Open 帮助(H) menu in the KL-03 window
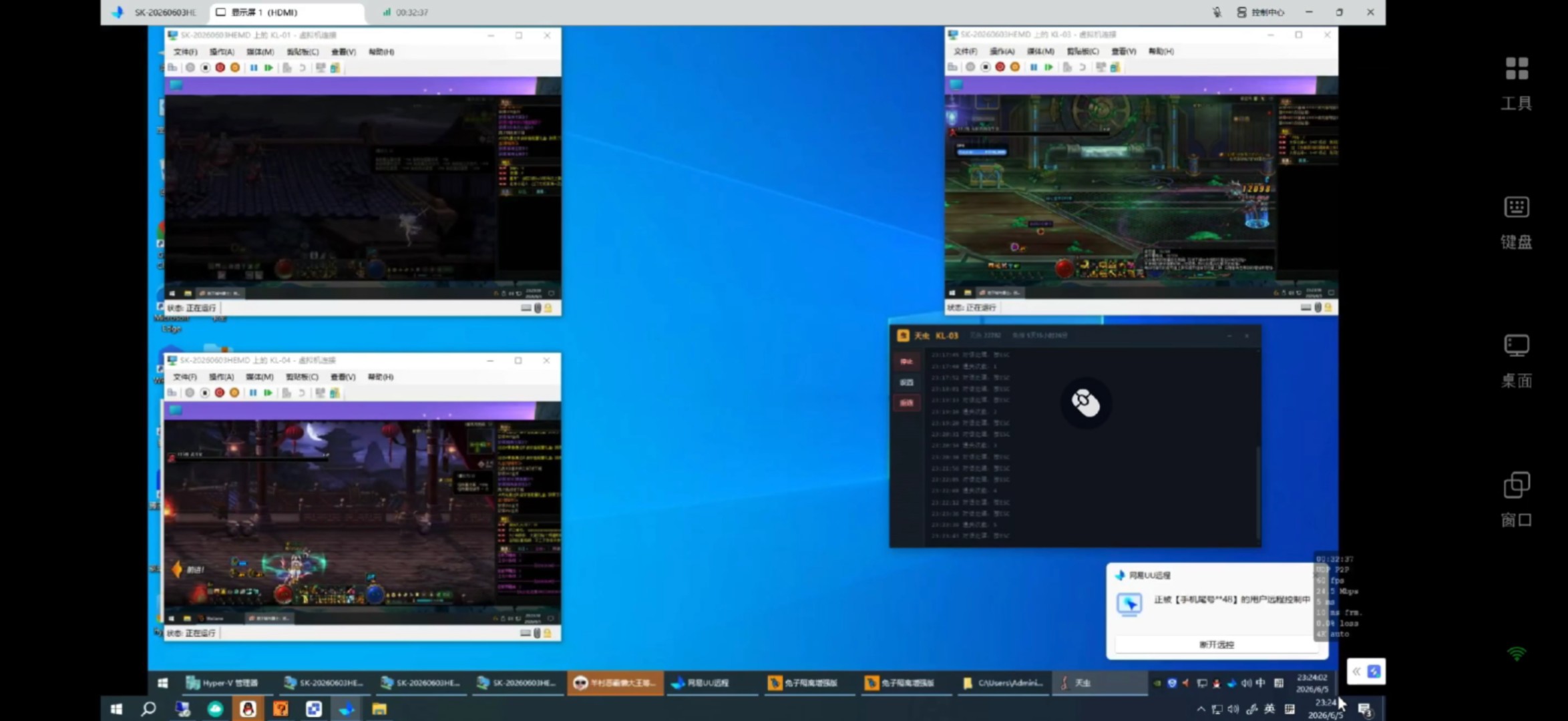The width and height of the screenshot is (1568, 721). click(1161, 51)
